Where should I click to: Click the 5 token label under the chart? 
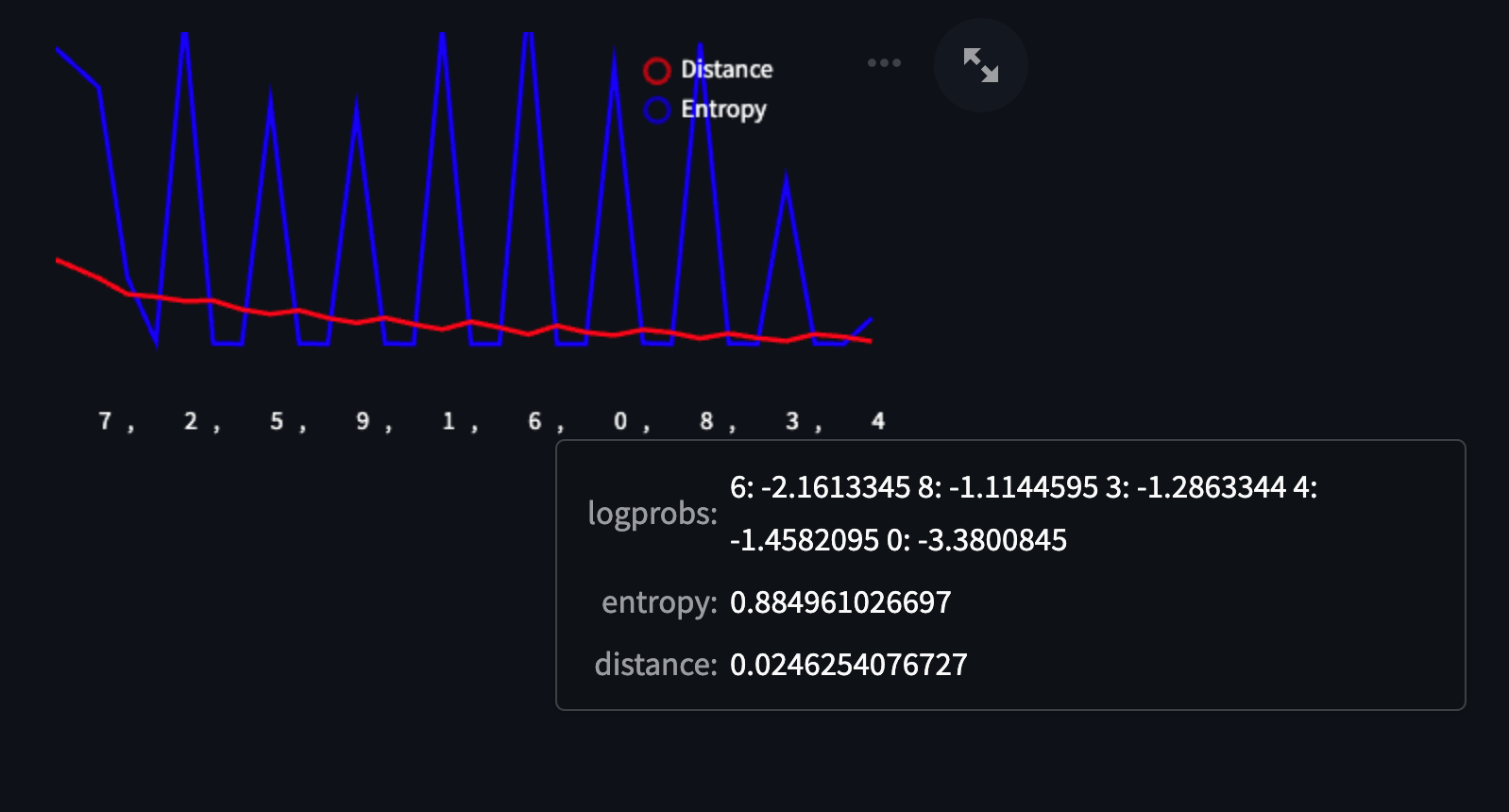click(x=277, y=421)
